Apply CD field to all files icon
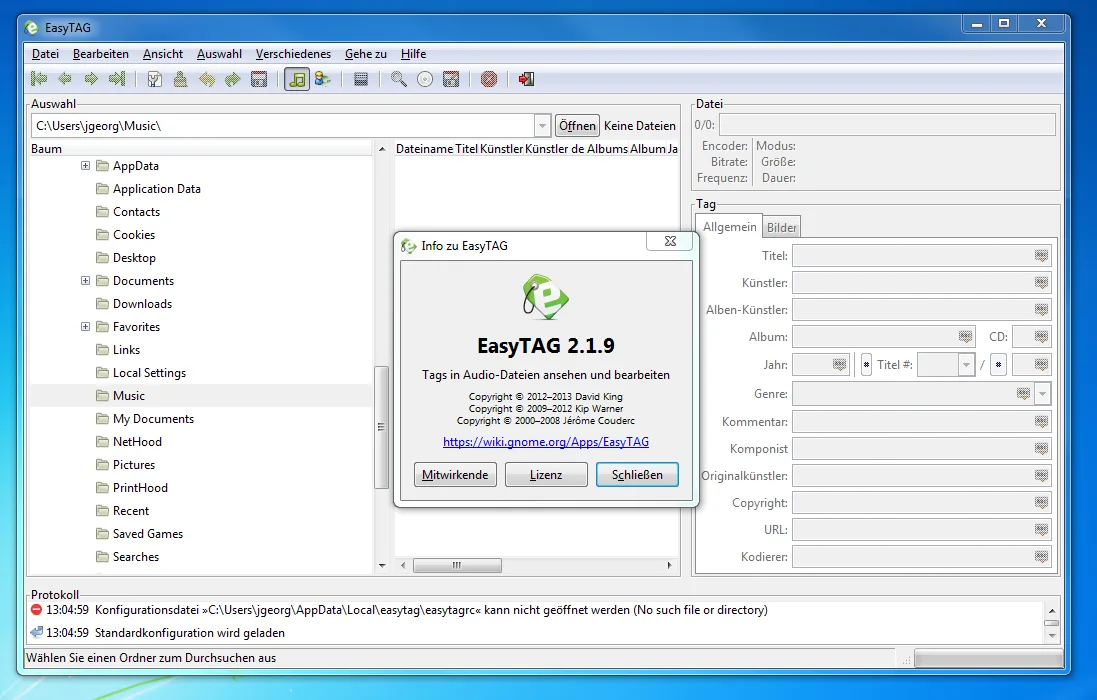The height and width of the screenshot is (700, 1097). [1041, 336]
